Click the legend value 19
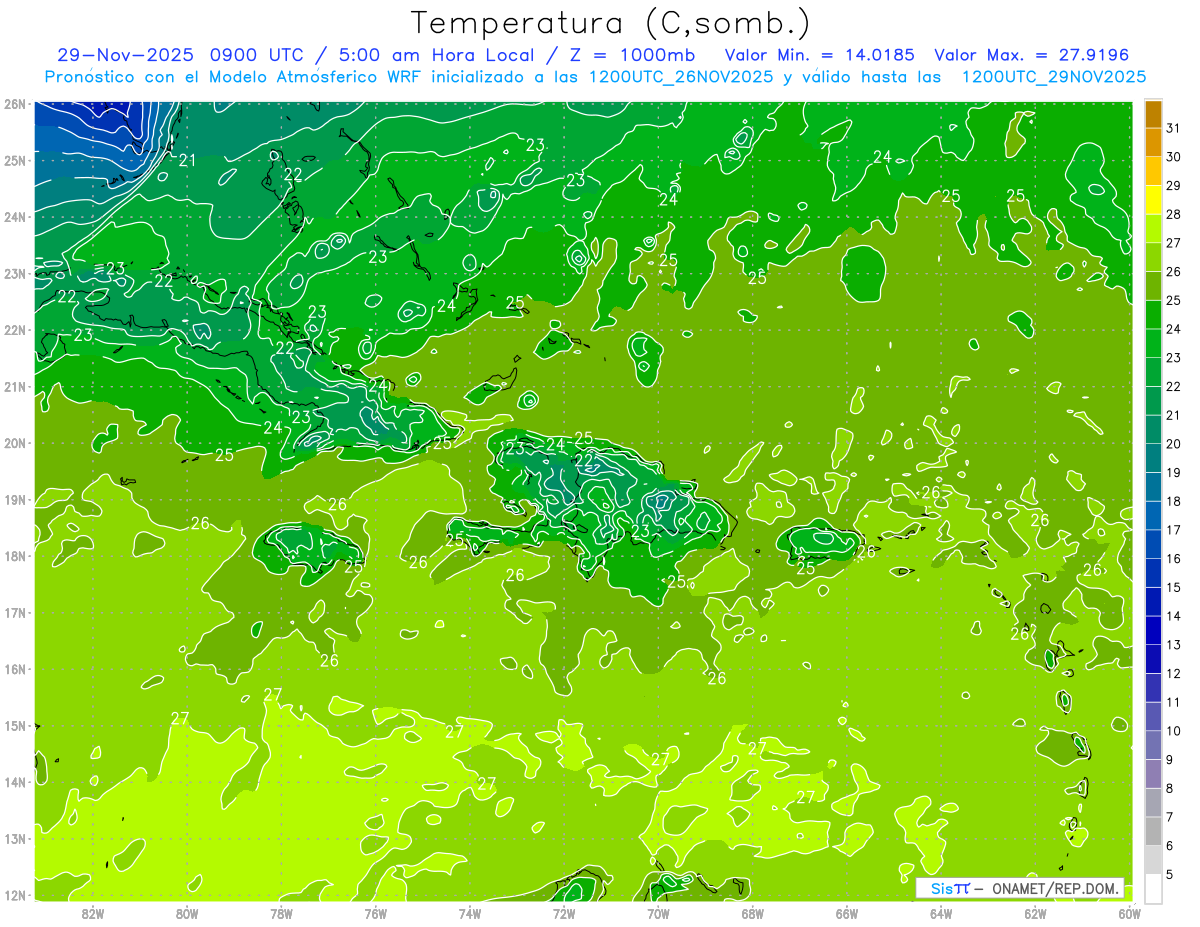Image resolution: width=1200 pixels, height=927 pixels. [x=1173, y=473]
